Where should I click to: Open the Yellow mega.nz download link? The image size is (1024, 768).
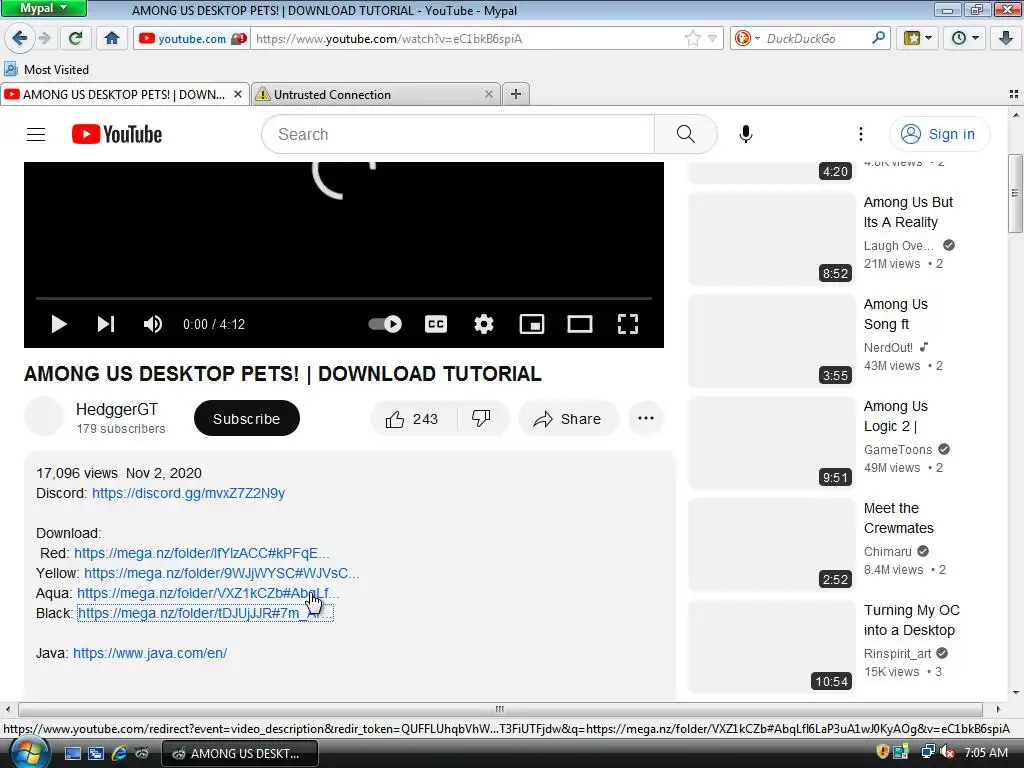[221, 573]
